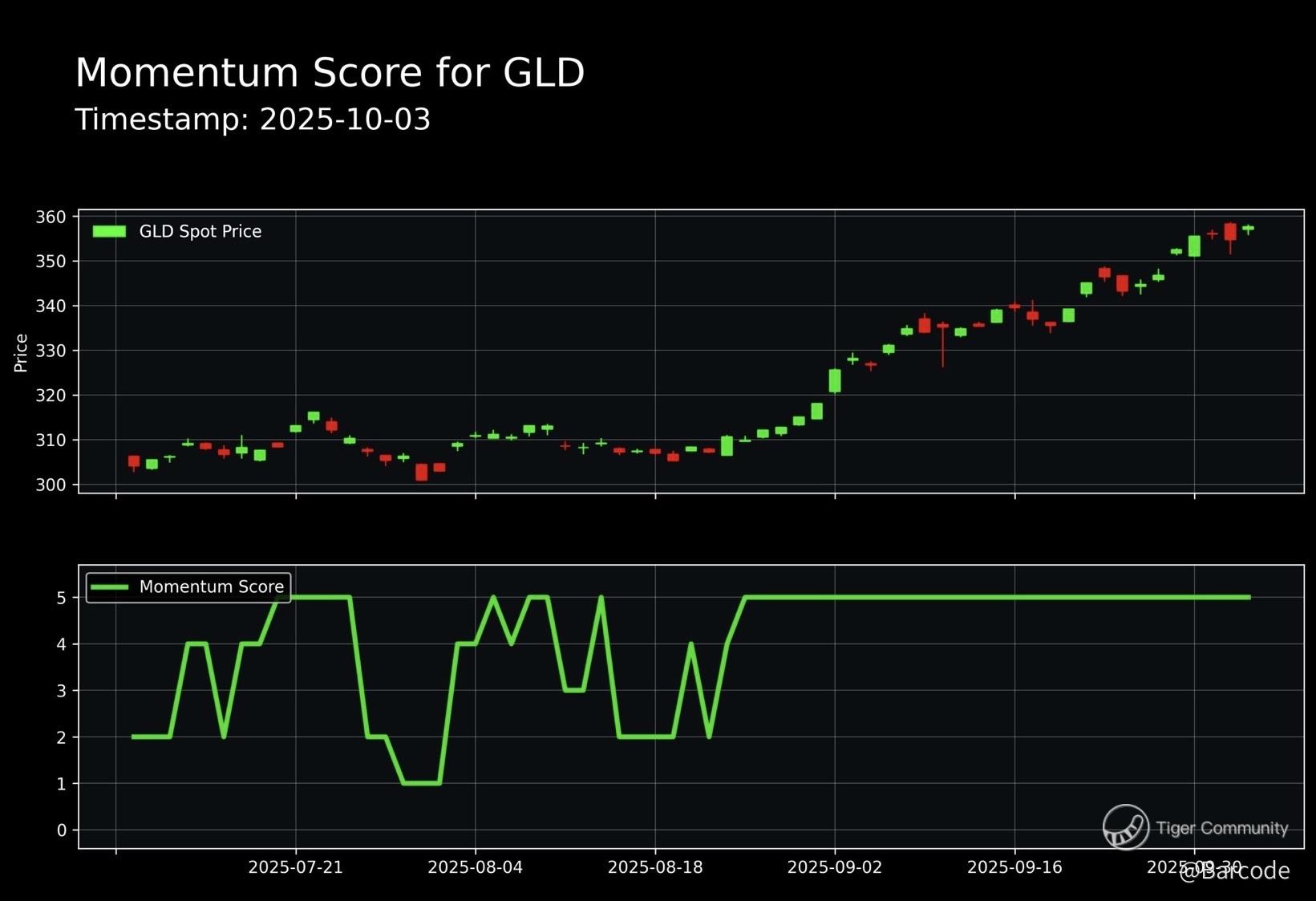Viewport: 1316px width, 901px height.
Task: Select the 2025-08-18 date axis label
Action: click(x=655, y=867)
